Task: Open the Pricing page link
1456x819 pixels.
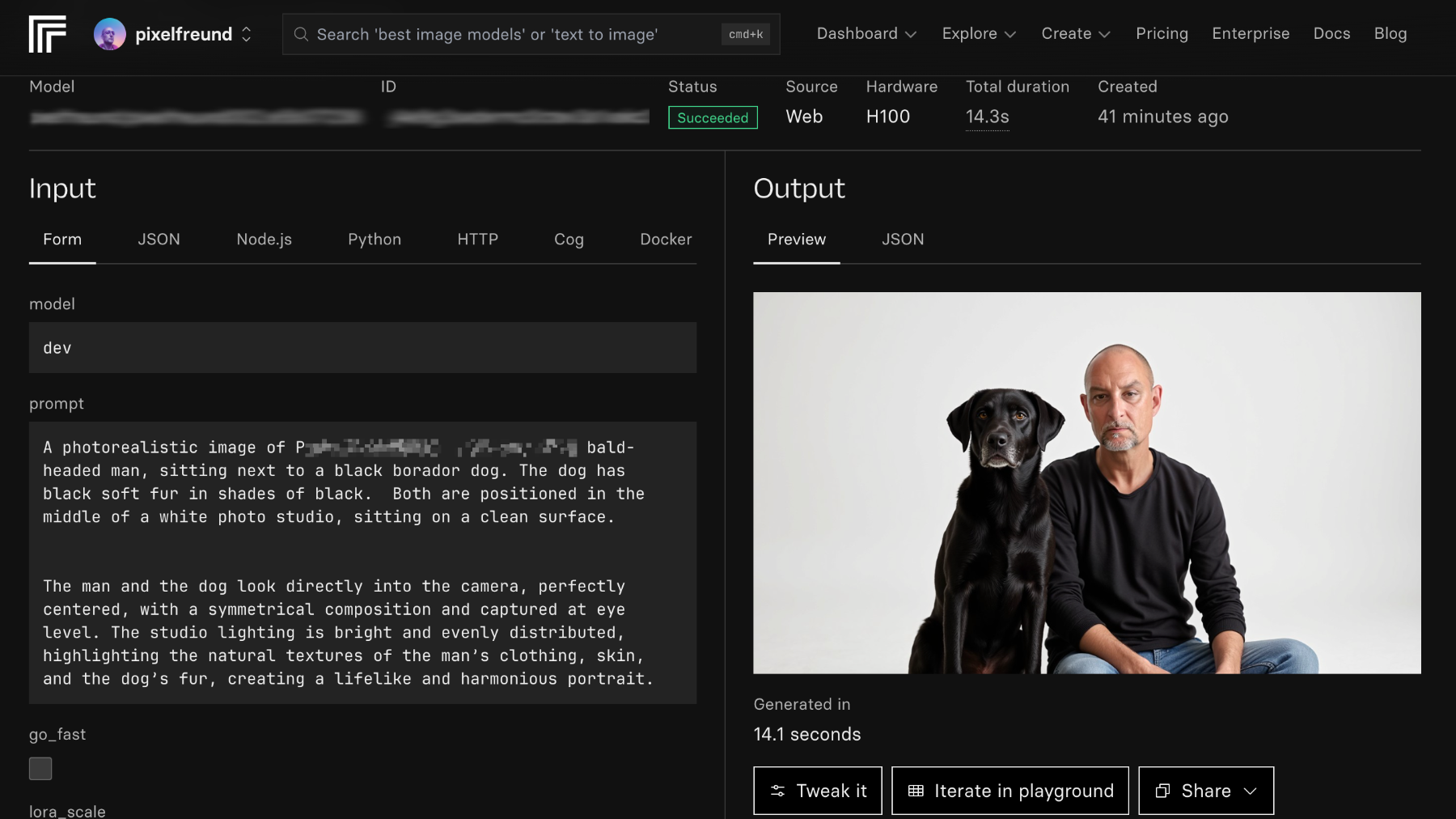Action: 1162,34
